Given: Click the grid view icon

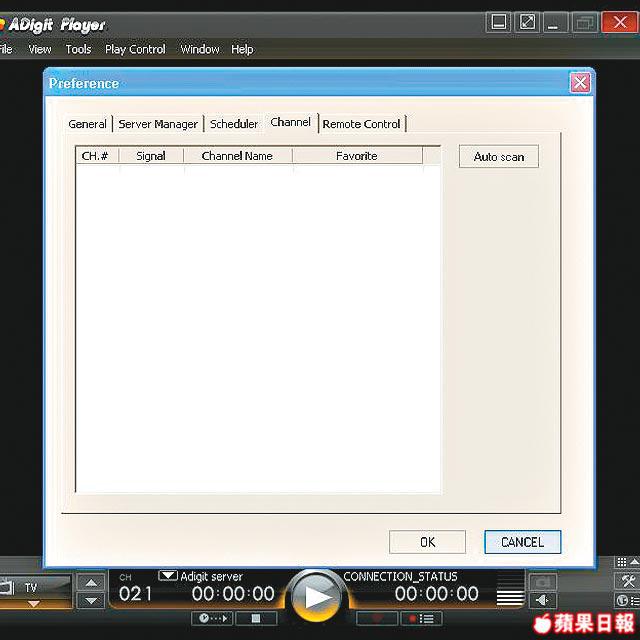Looking at the screenshot, I should 622,562.
